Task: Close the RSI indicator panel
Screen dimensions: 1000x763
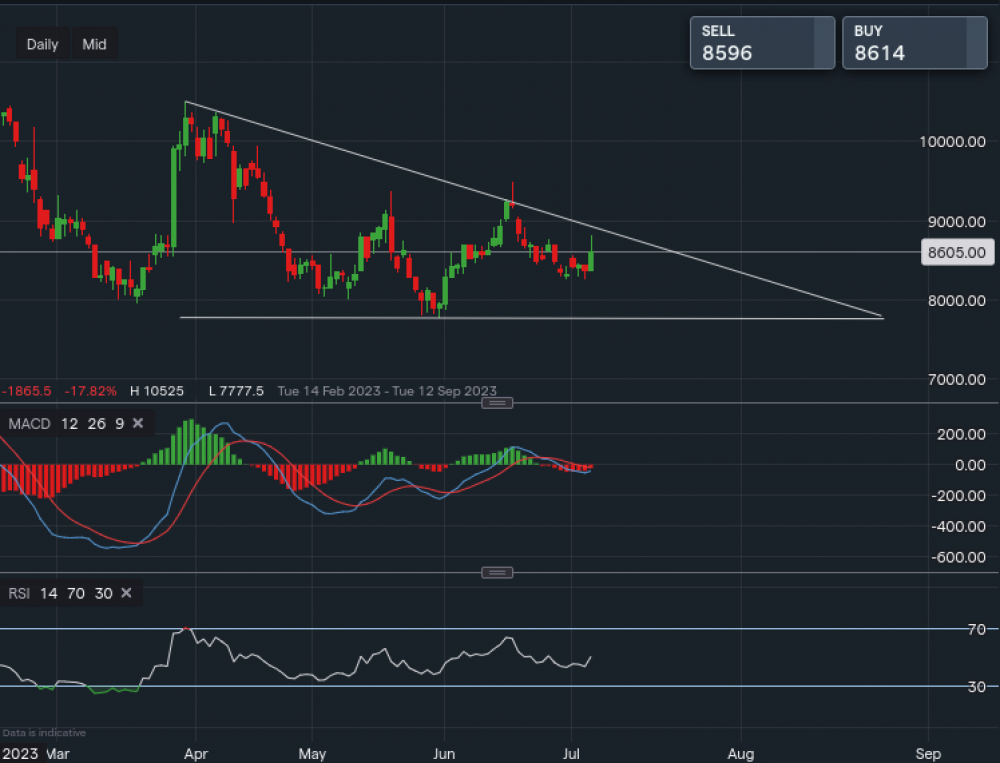Action: 126,593
